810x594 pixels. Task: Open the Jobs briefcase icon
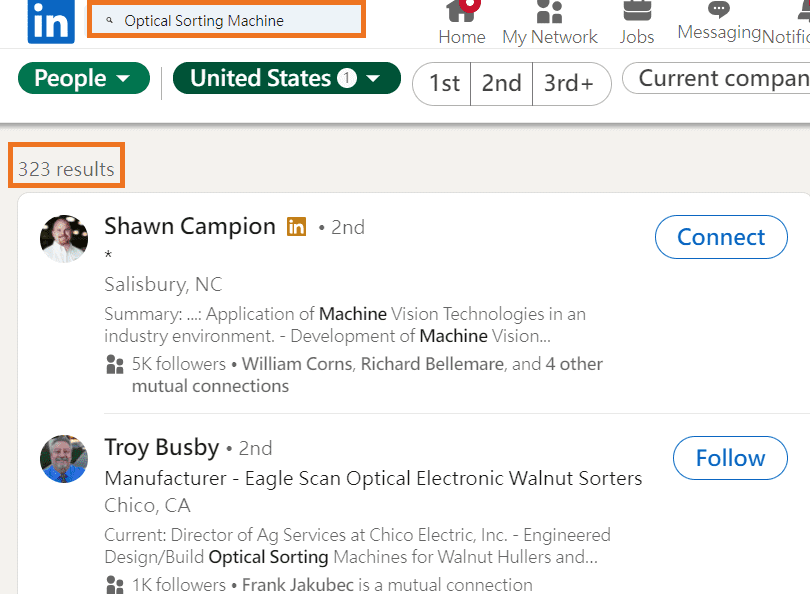[x=637, y=11]
